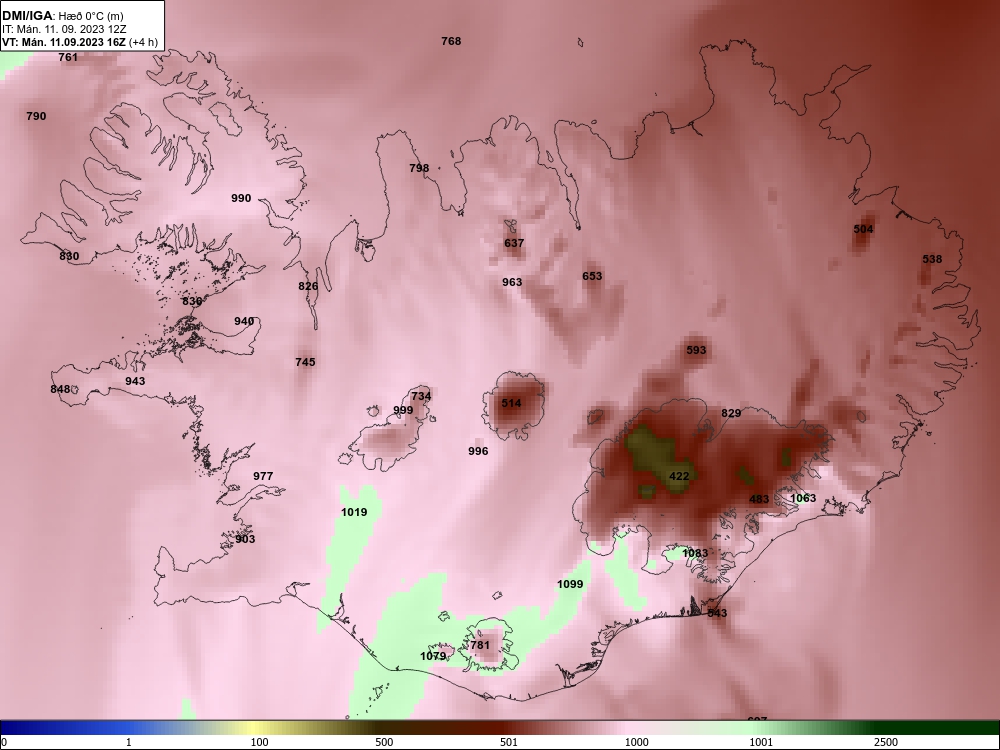
Task: Click the 538 value near the east coast
Action: (x=932, y=259)
